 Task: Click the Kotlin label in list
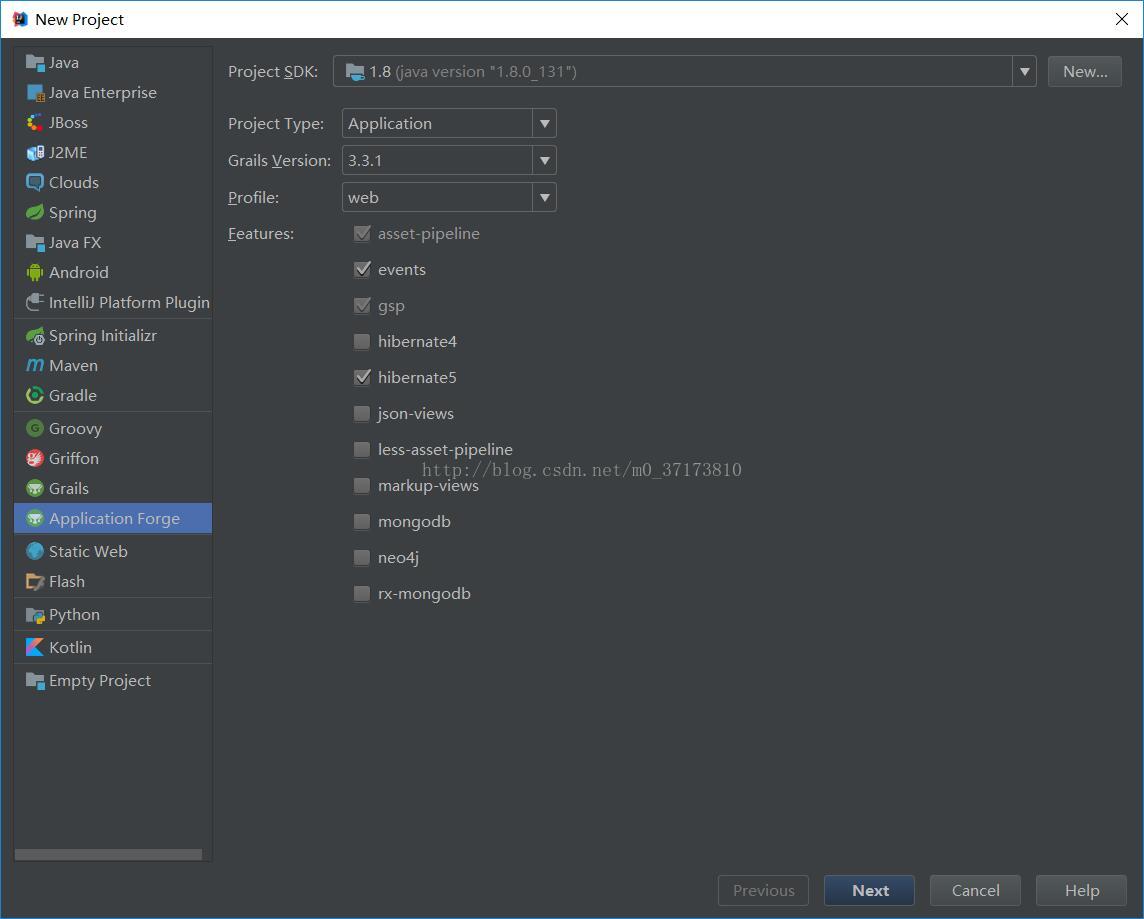point(70,647)
